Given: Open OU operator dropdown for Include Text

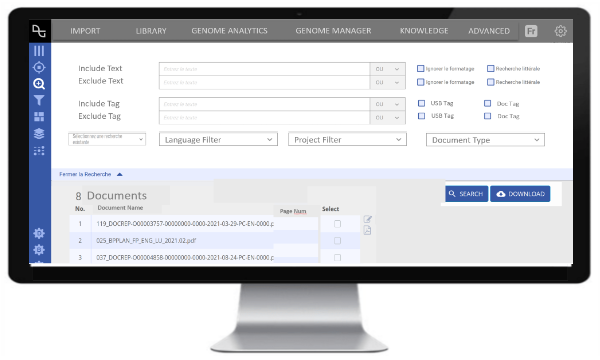Looking at the screenshot, I should pos(388,69).
